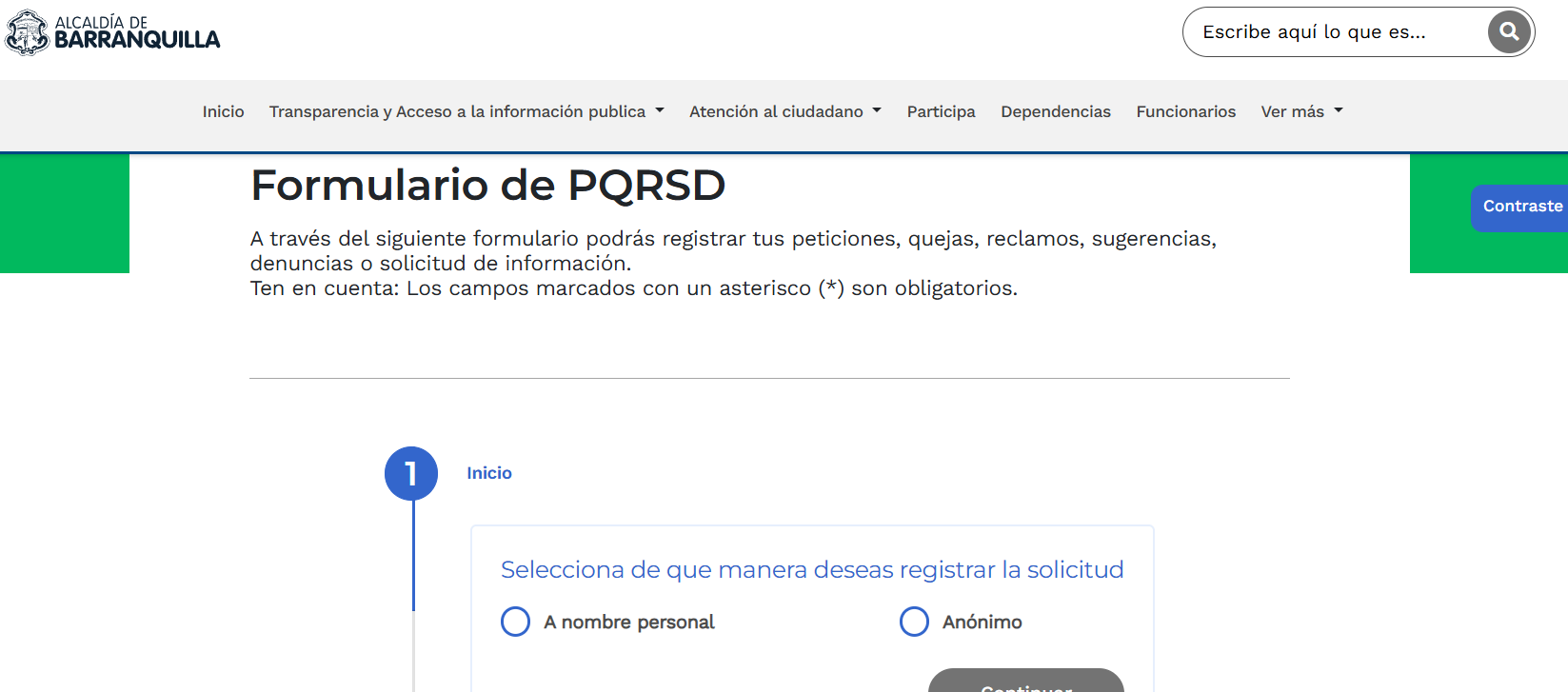
Task: Select the Anónimo radio option
Action: 914,622
